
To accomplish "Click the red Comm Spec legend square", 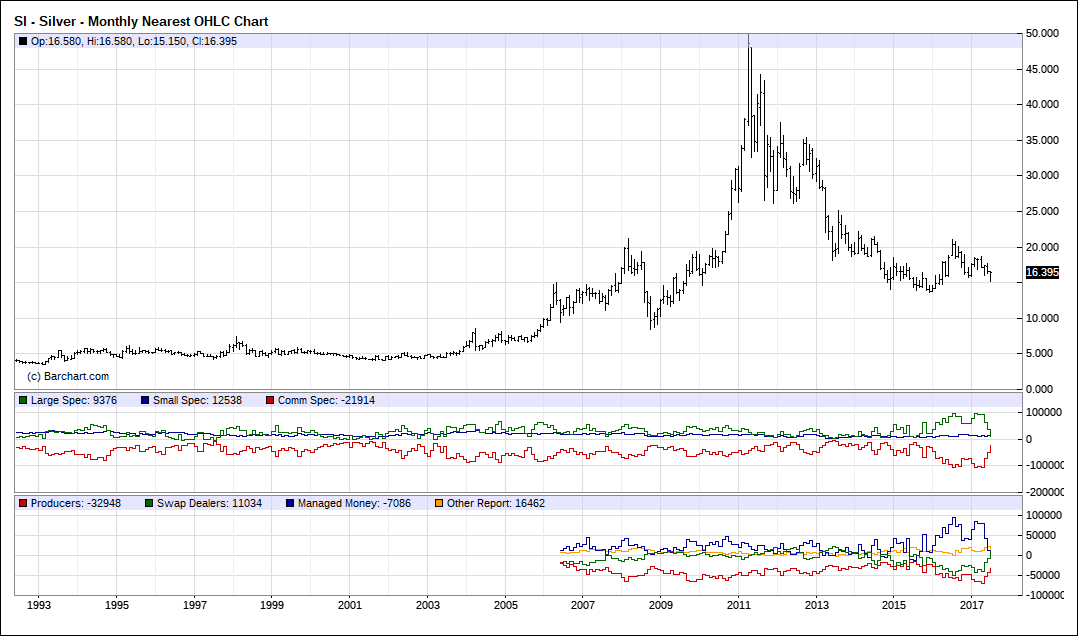I will coord(270,400).
